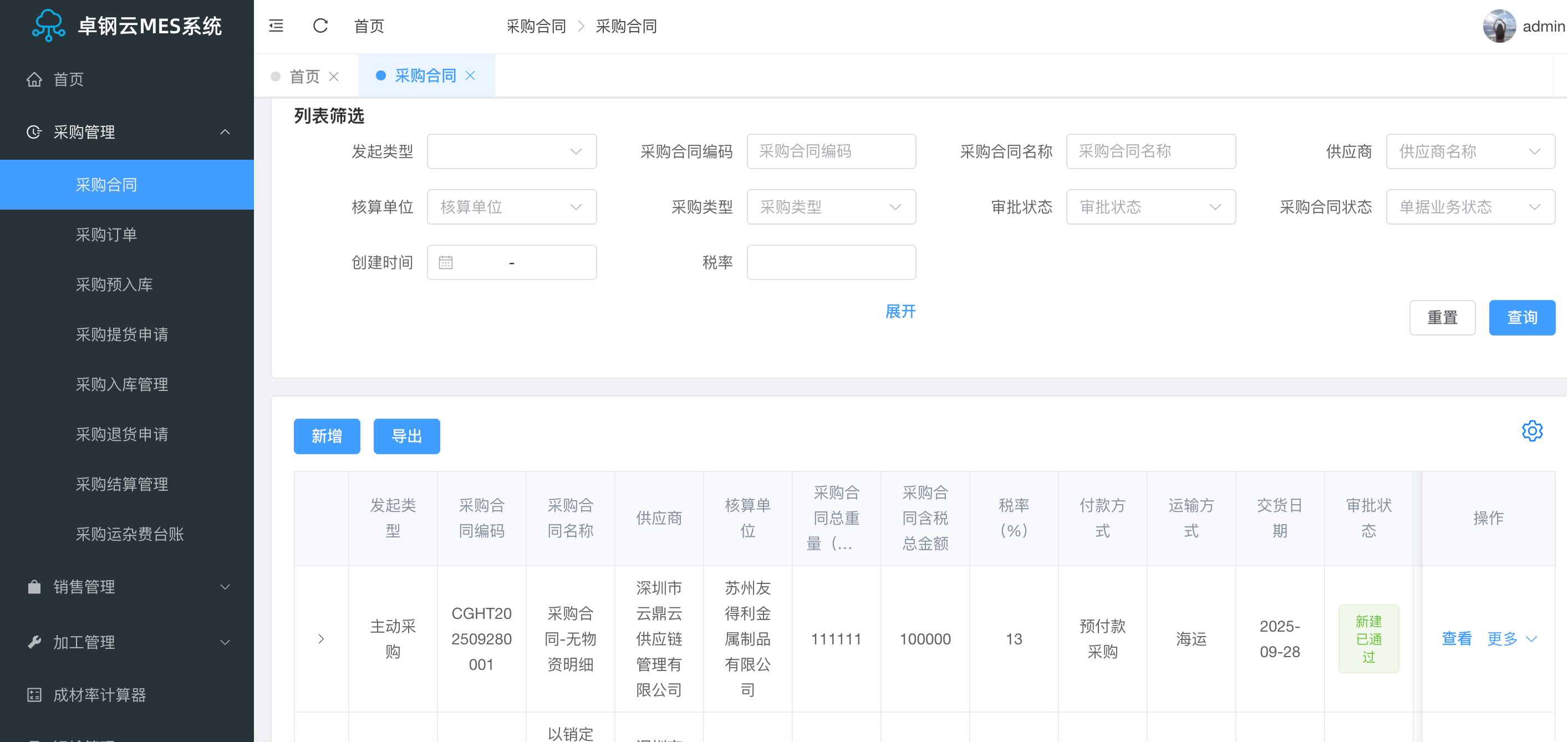This screenshot has width=1568, height=742.
Task: Click the 新增 button
Action: (x=327, y=436)
